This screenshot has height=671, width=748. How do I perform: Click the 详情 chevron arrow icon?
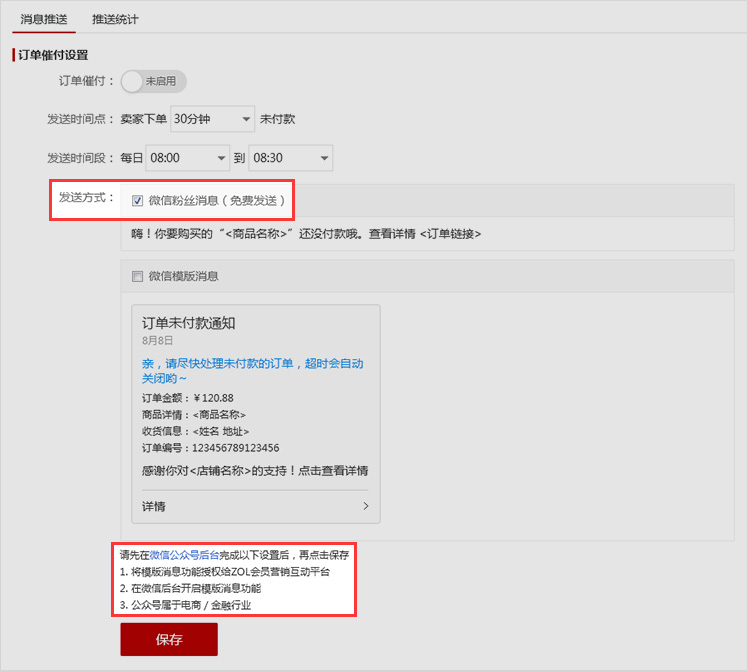366,506
